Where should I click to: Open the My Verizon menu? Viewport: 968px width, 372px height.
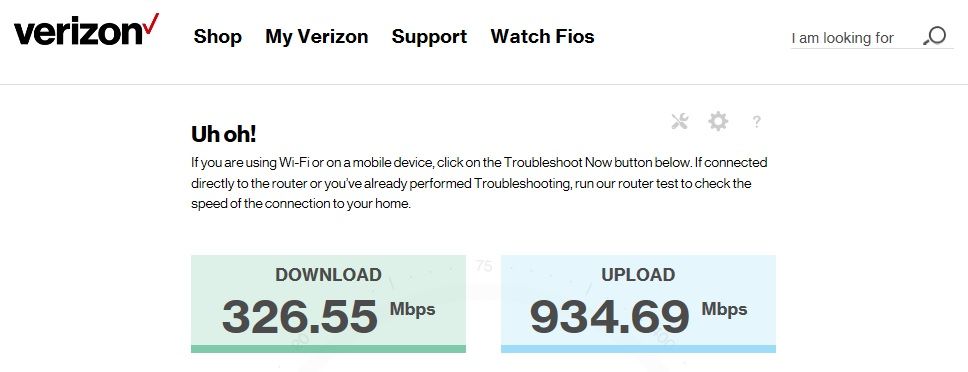pos(317,36)
